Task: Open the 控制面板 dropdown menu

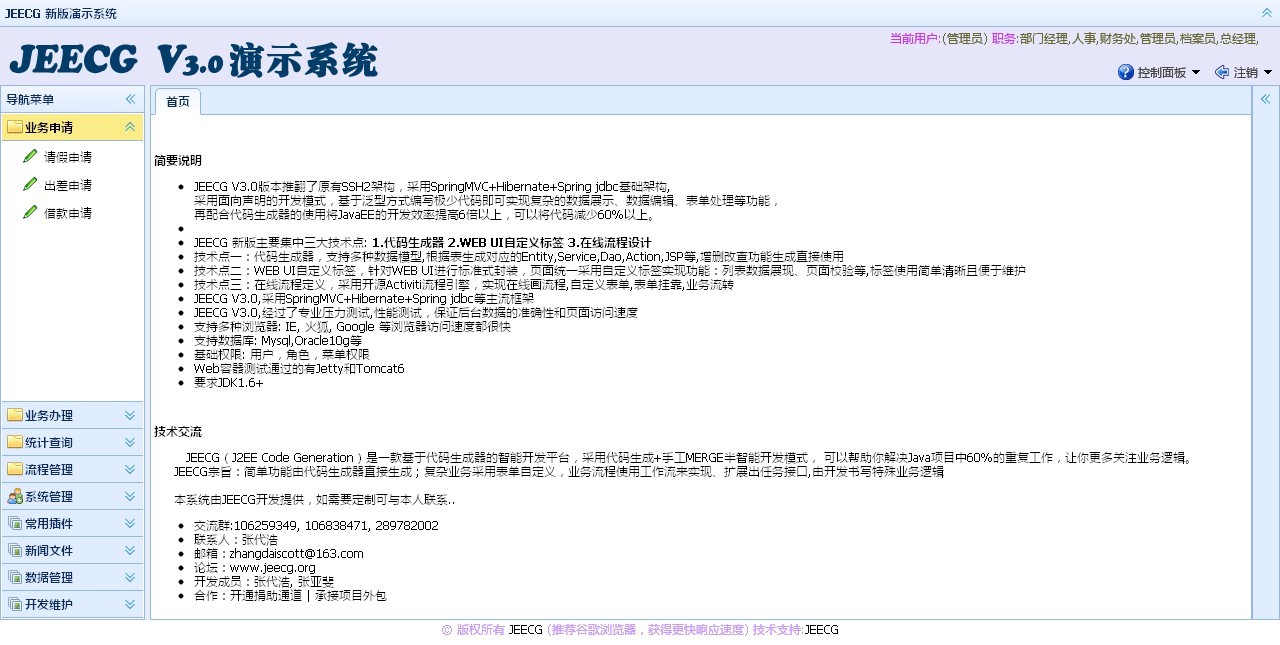Action: [1159, 72]
